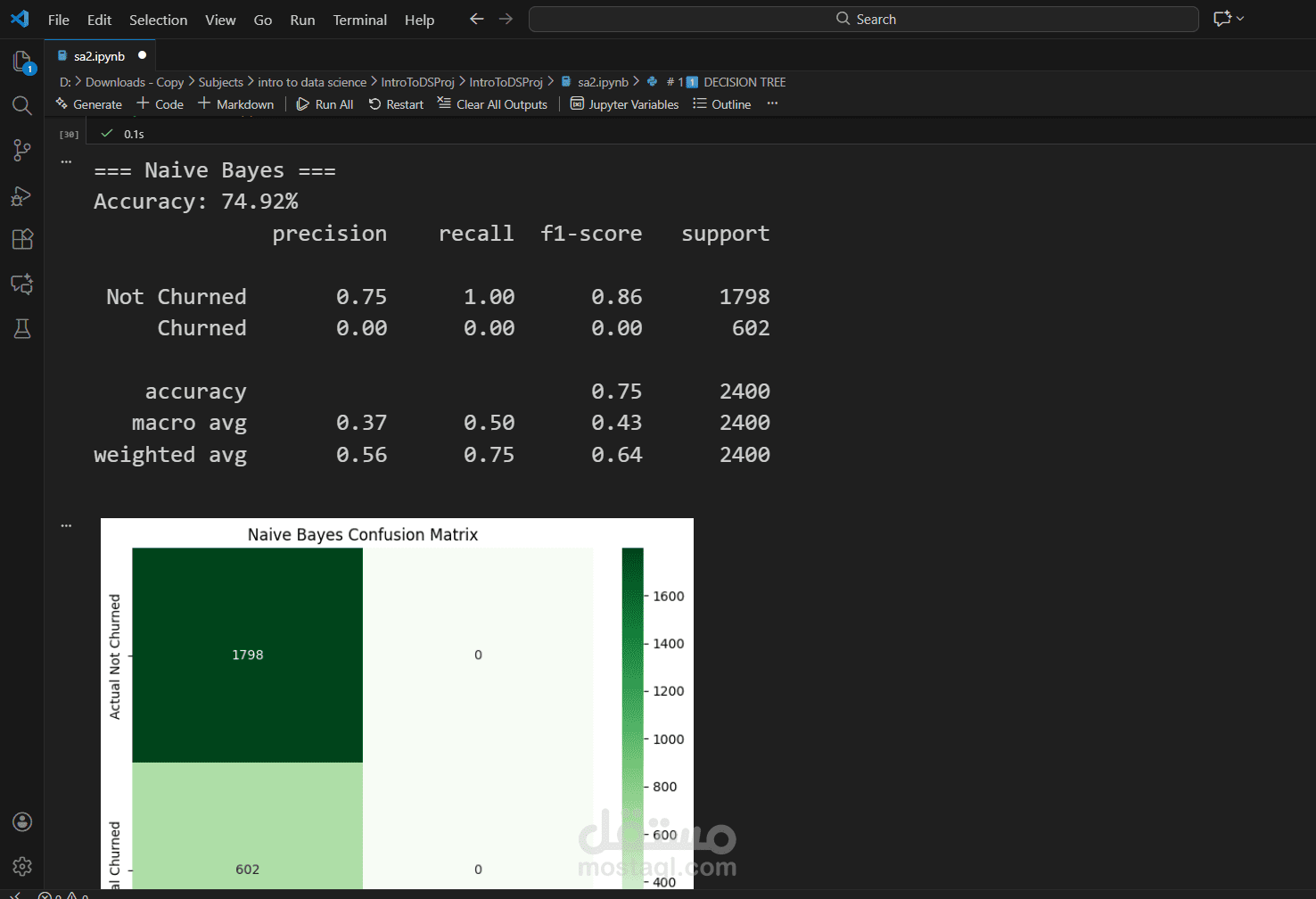Image resolution: width=1316 pixels, height=899 pixels.
Task: Open the Terminal menu
Action: pos(359,20)
